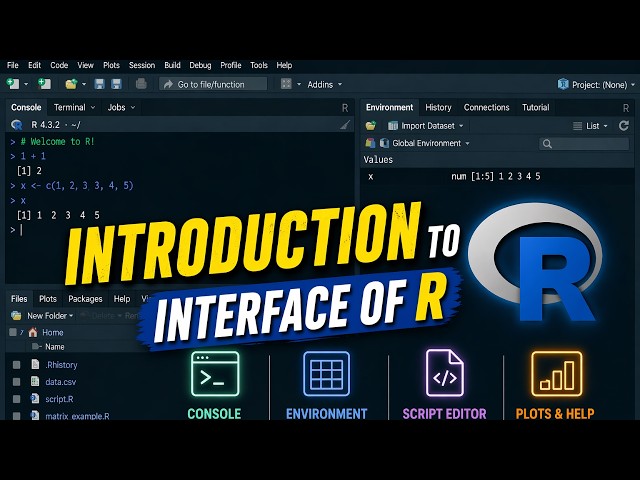Switch to the Plots tab in lower pane
The width and height of the screenshot is (640, 480).
(48, 299)
